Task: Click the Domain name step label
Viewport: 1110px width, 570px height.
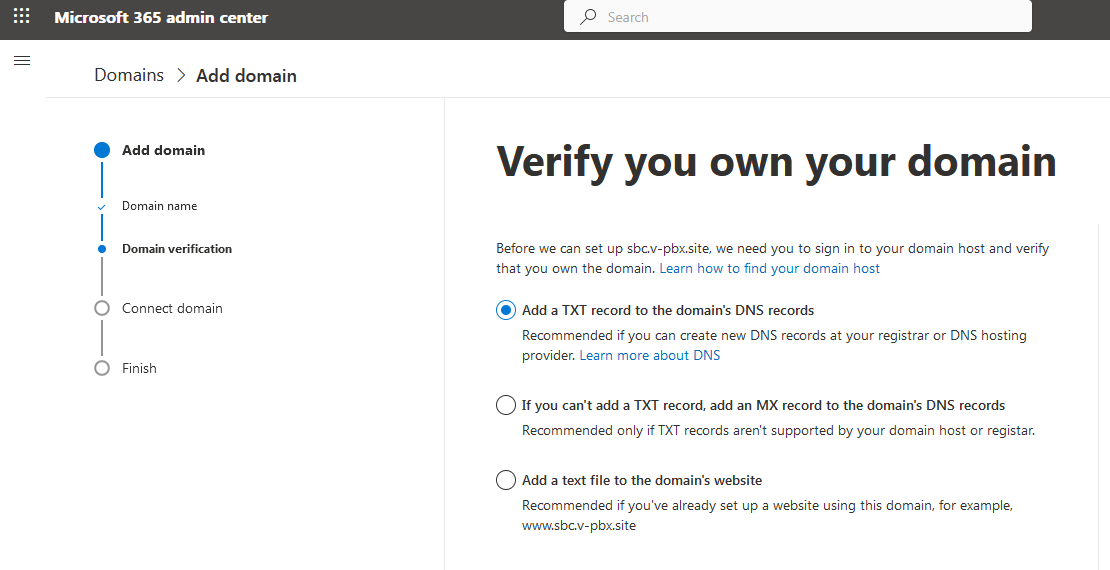Action: (x=159, y=206)
